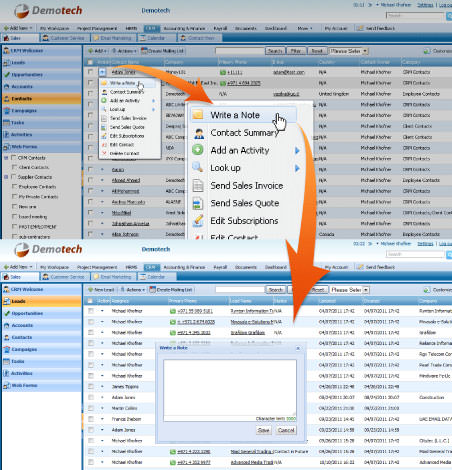Click the Accounts icon in the upper Contacts screen sidebar

(x=6, y=87)
